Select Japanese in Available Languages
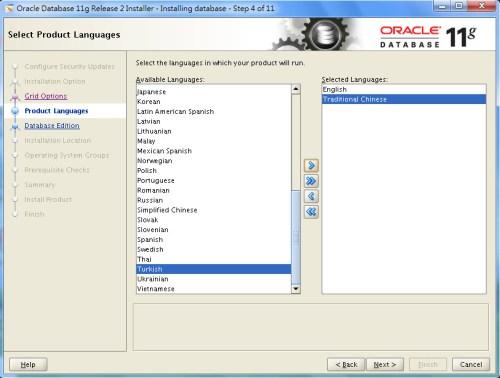500x378 pixels. pyautogui.click(x=214, y=92)
